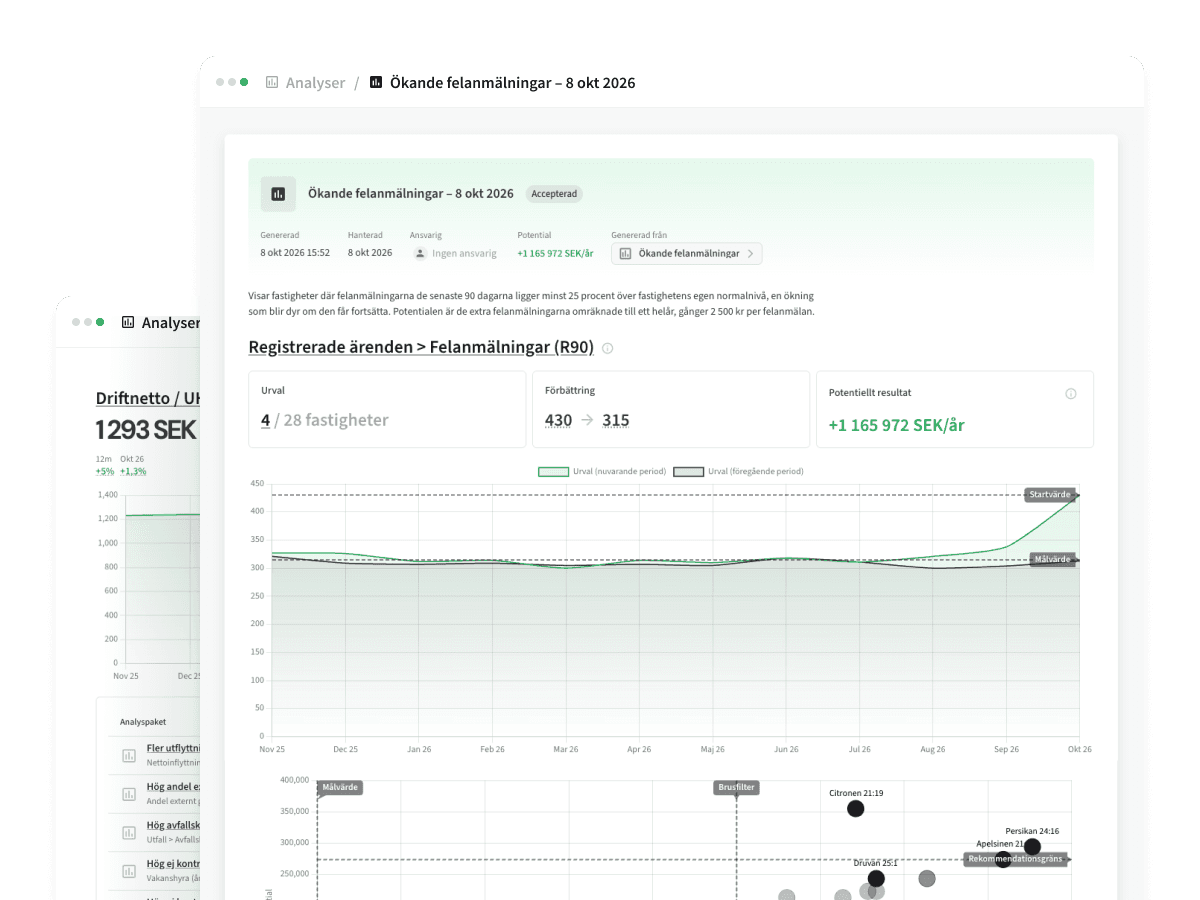Click the large chart icon in header card
This screenshot has height=900, width=1200.
(279, 194)
